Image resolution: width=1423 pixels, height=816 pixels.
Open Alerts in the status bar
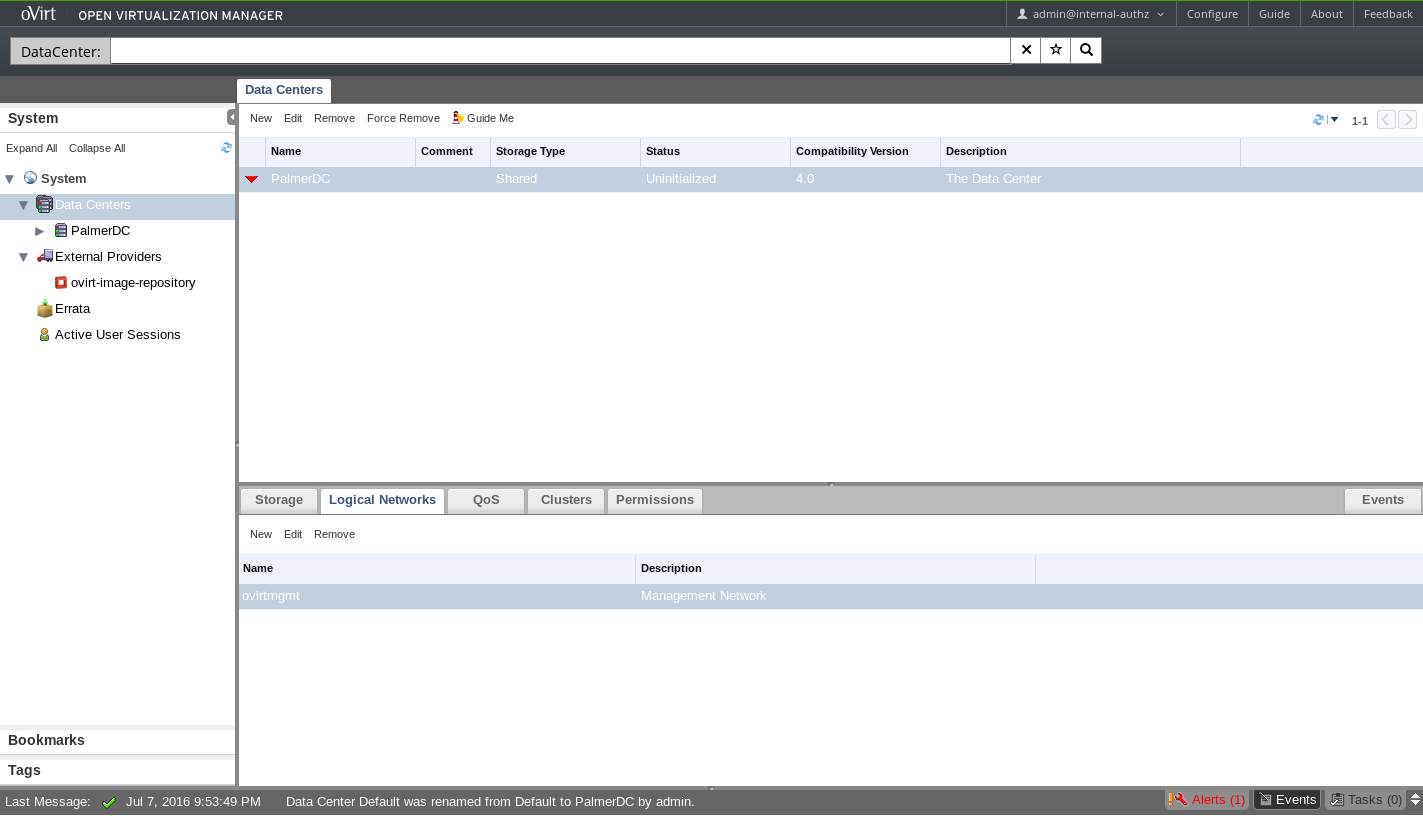pyautogui.click(x=1208, y=800)
